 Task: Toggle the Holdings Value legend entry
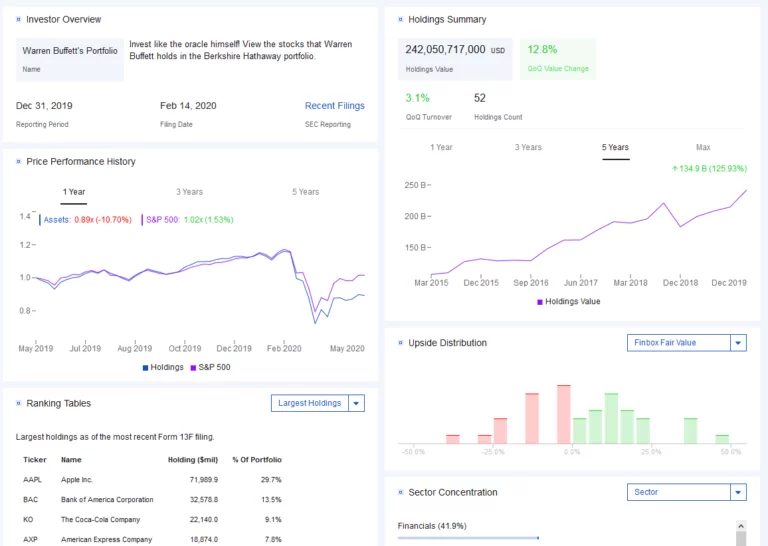click(x=569, y=301)
